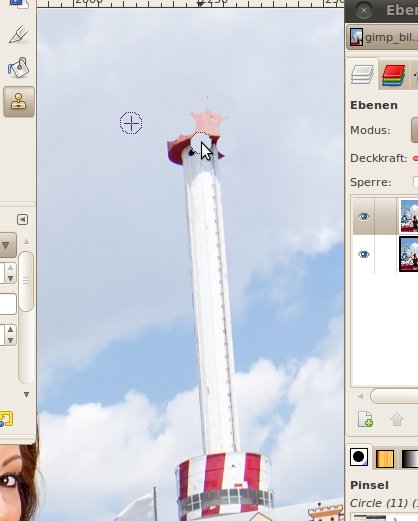The width and height of the screenshot is (418, 521).
Task: Increase the upper tool options spinner value
Action: [x=10, y=268]
